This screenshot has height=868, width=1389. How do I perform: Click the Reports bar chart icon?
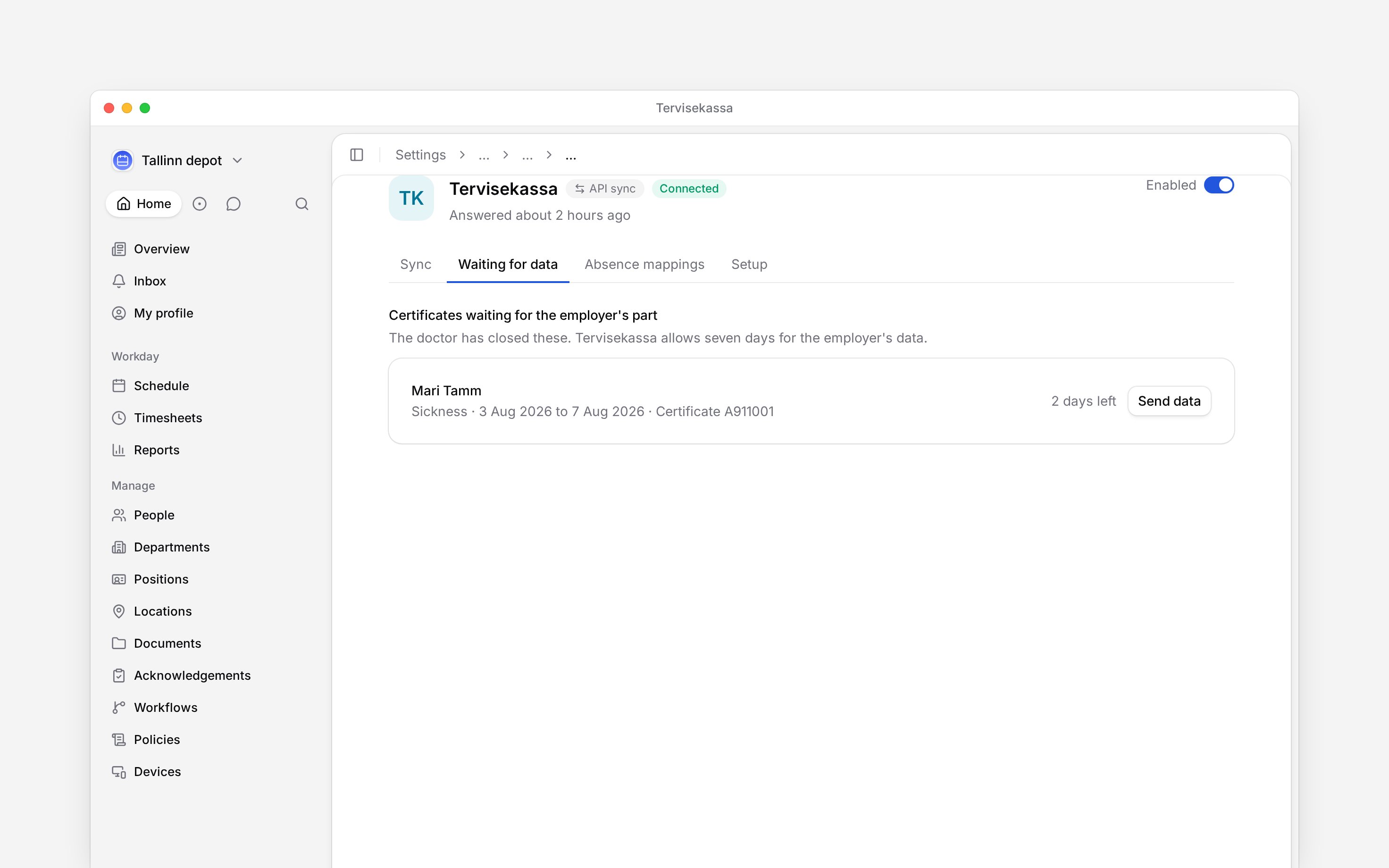pyautogui.click(x=119, y=450)
